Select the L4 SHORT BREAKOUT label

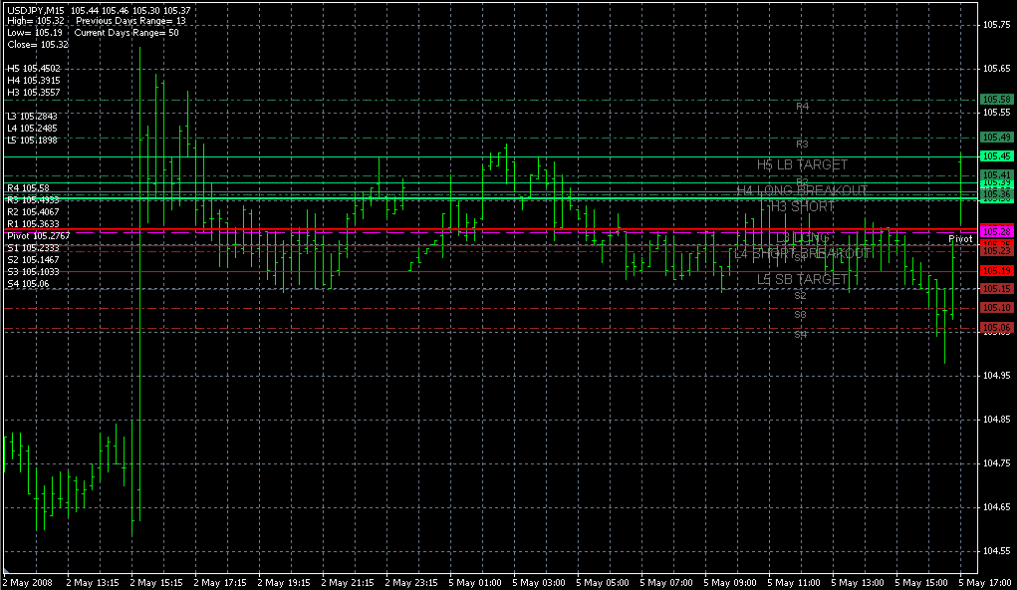802,254
